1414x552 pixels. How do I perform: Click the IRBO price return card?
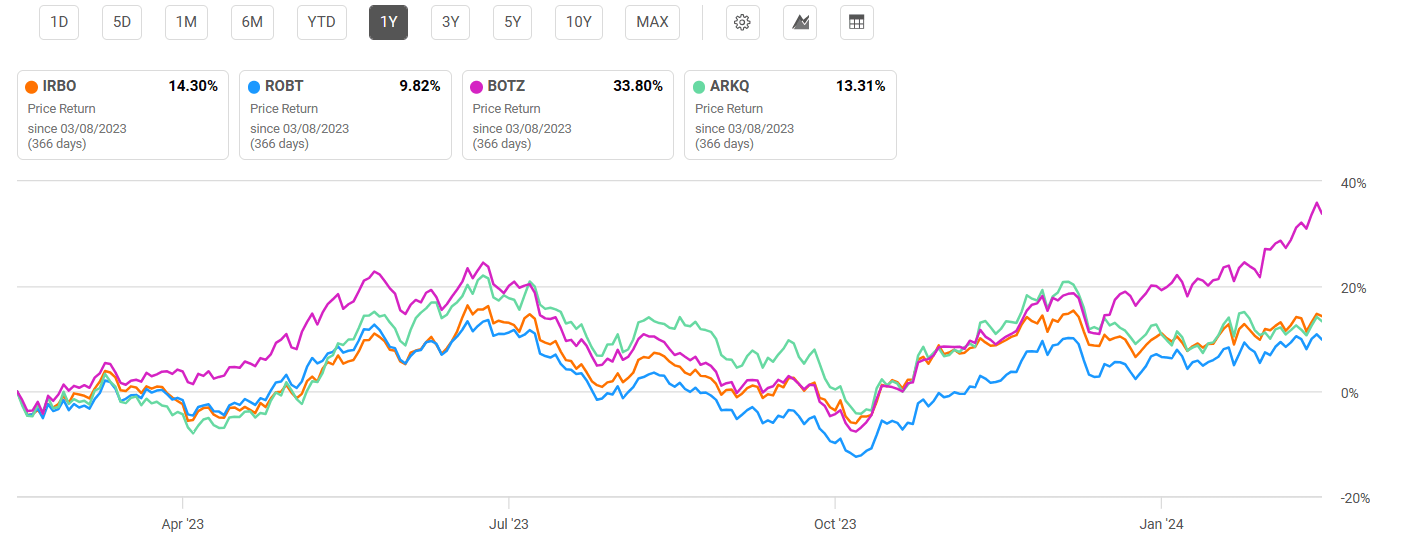[x=123, y=115]
